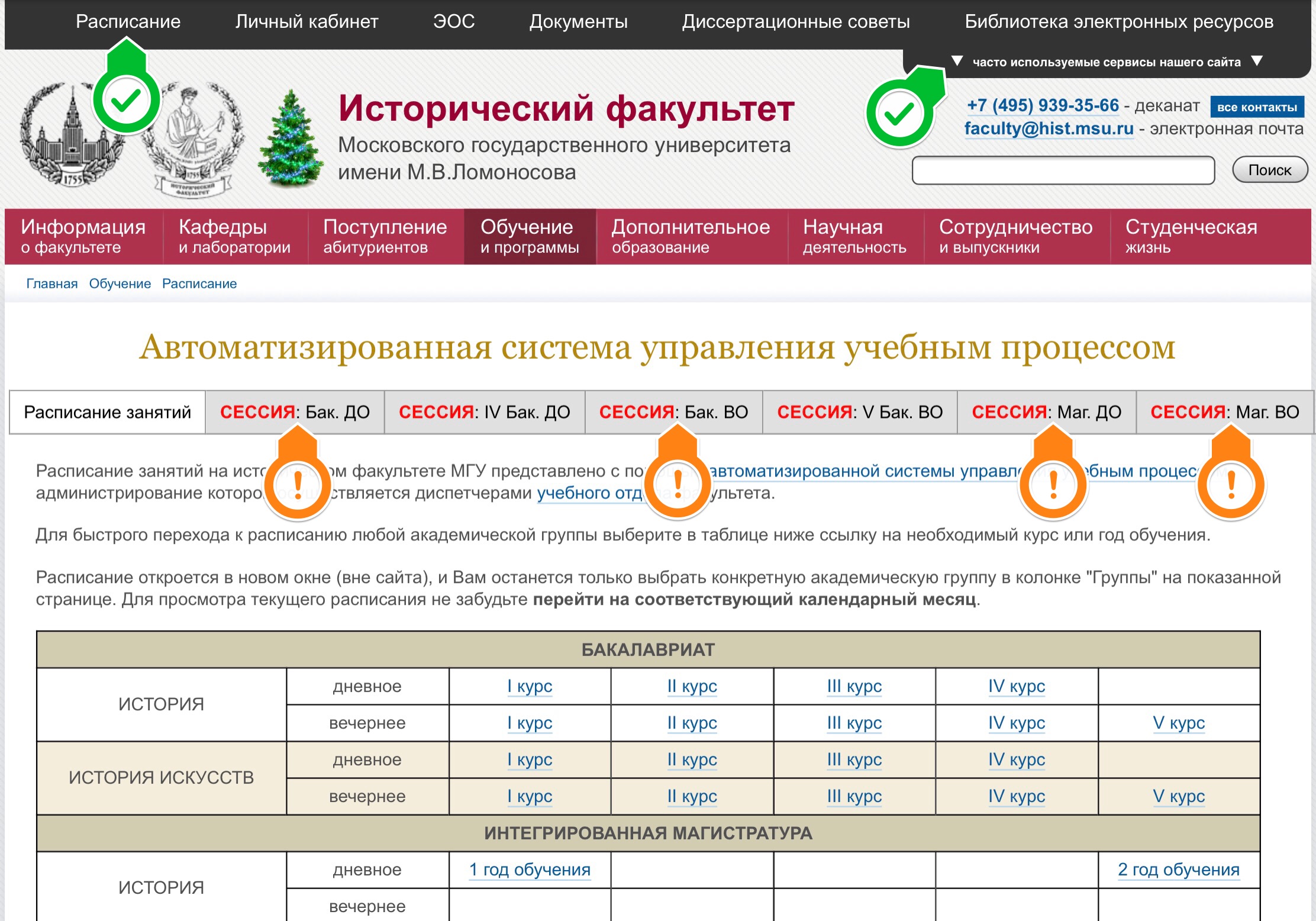Screen dimensions: 1316x921
Task: Switch to СЕССИЯ: Бак. ВО tab
Action: [674, 412]
